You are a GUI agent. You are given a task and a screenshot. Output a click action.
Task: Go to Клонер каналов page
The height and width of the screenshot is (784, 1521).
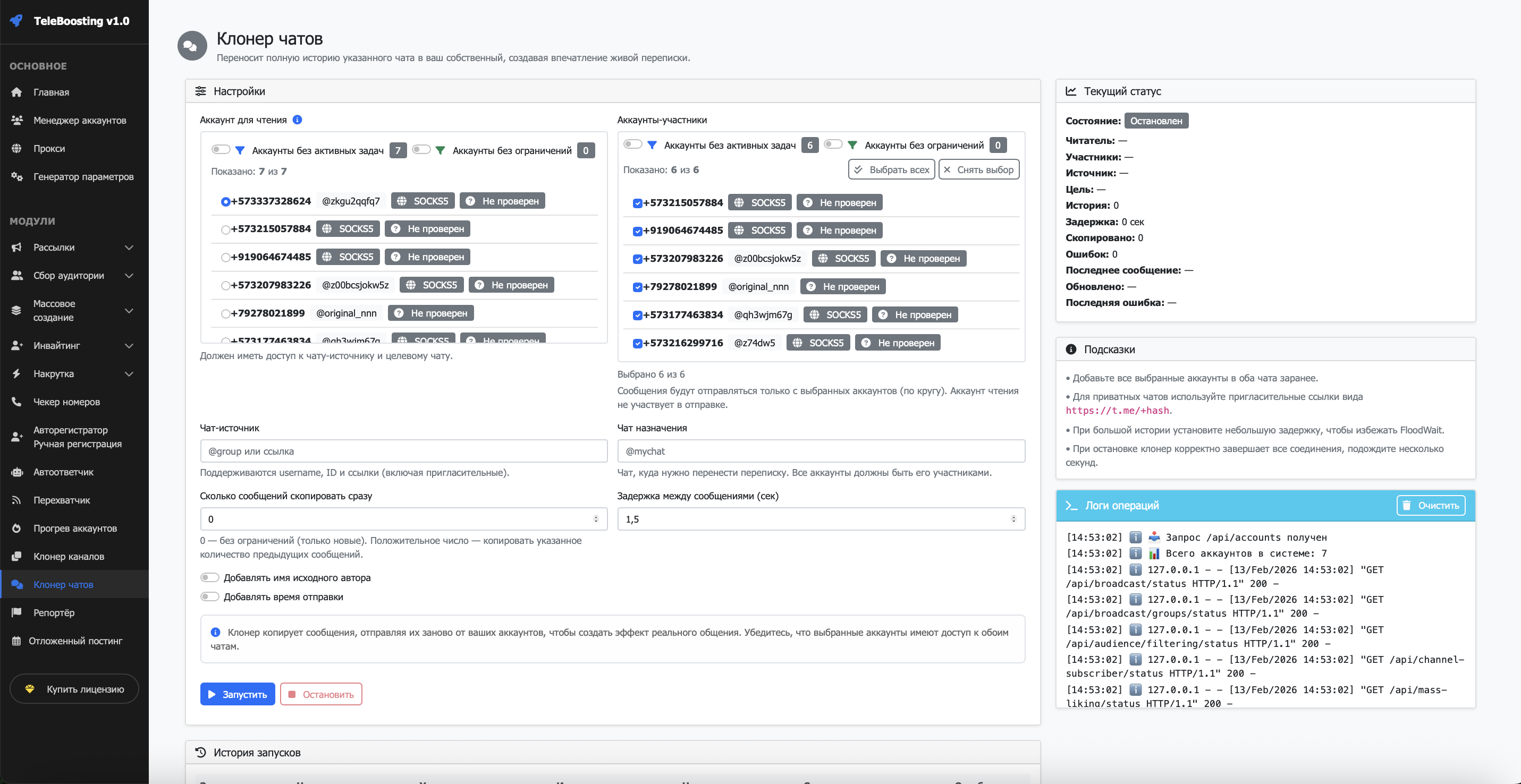[x=69, y=556]
